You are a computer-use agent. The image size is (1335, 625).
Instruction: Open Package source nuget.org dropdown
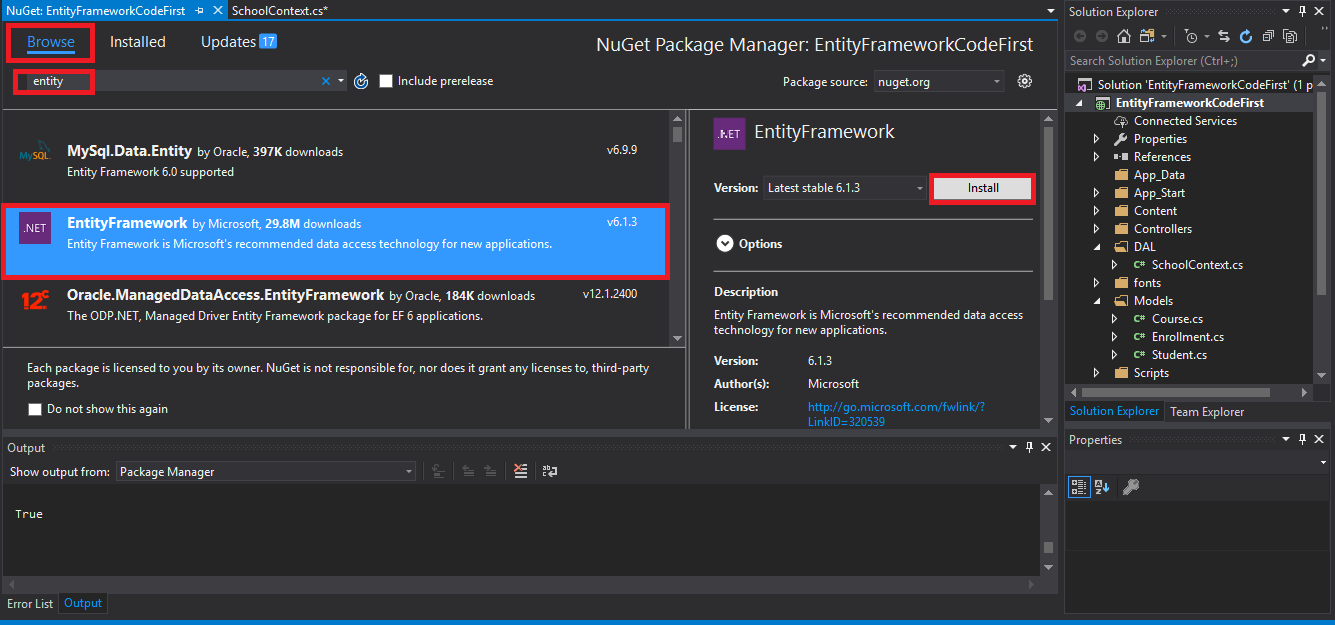point(939,82)
